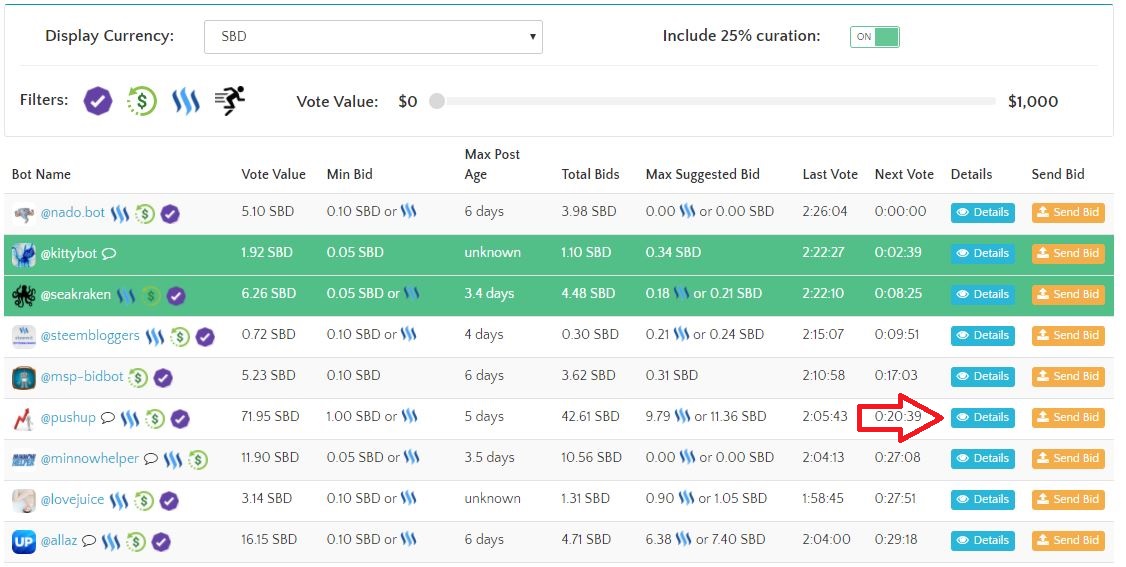1126x567 pixels.
Task: Click the Vote Value slider handle
Action: (x=436, y=101)
